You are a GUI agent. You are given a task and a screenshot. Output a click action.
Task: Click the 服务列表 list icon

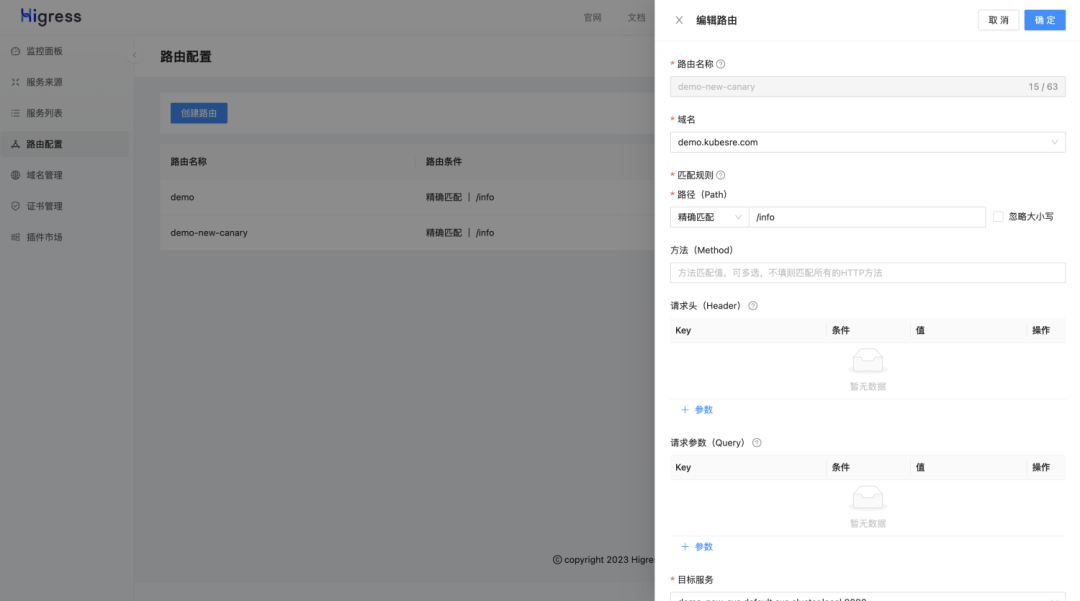tap(15, 113)
